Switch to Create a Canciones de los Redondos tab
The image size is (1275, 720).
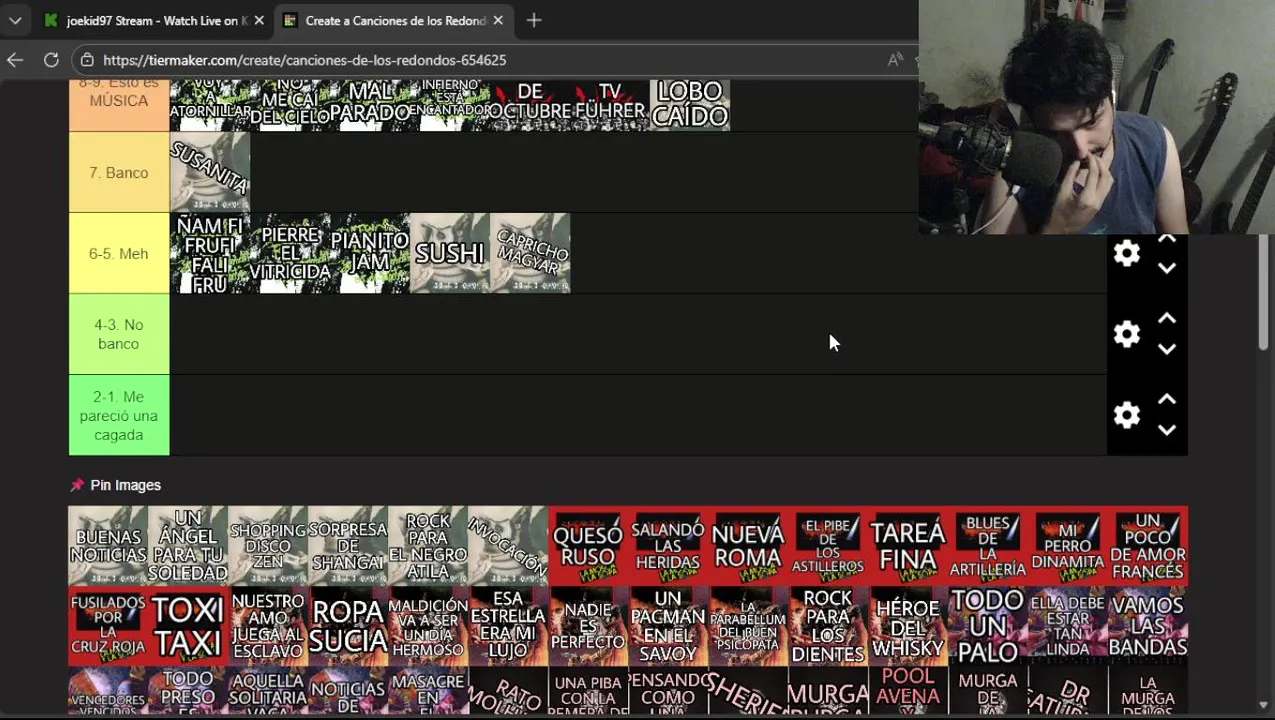click(x=393, y=20)
